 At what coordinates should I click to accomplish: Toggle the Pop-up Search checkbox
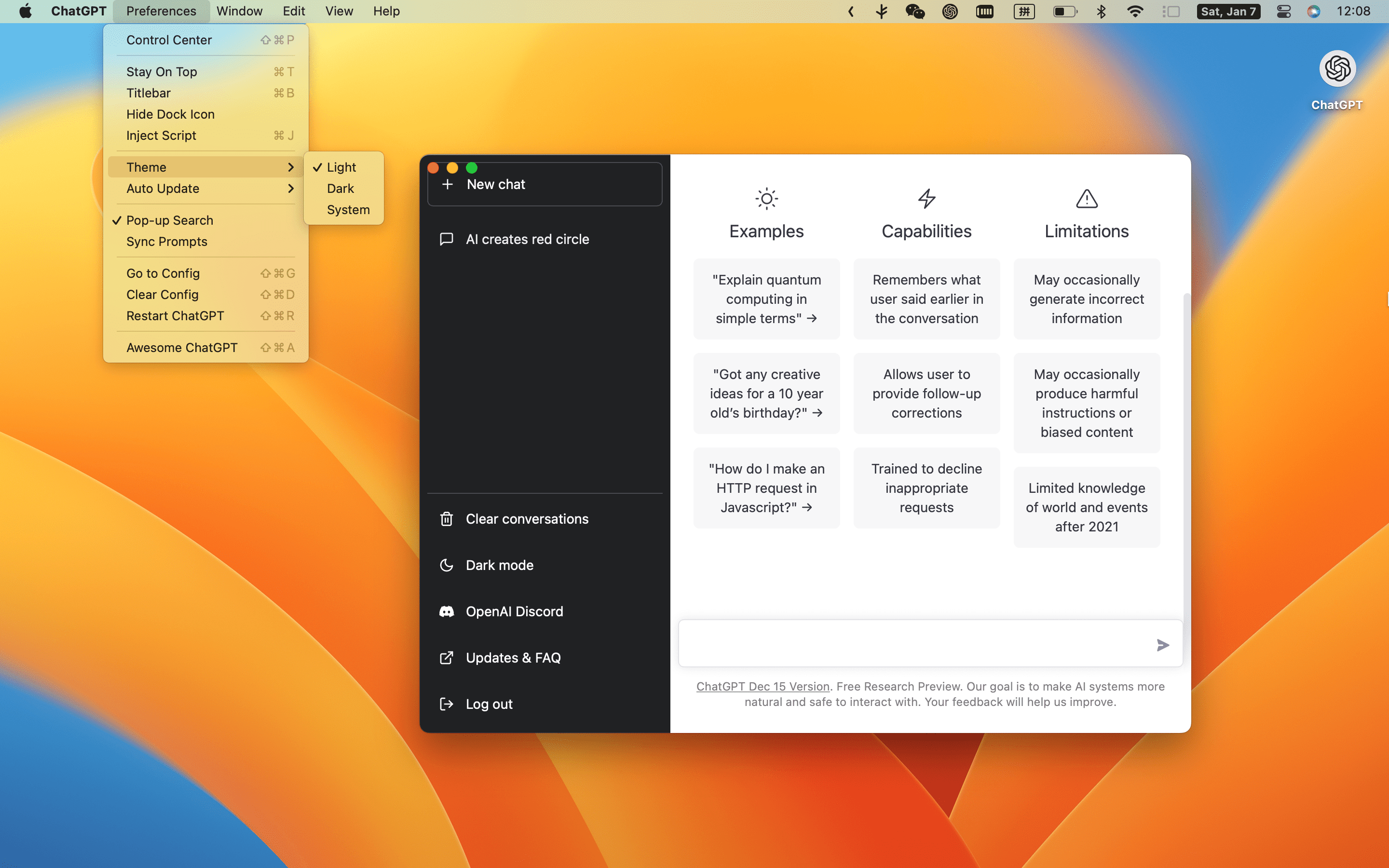(170, 220)
